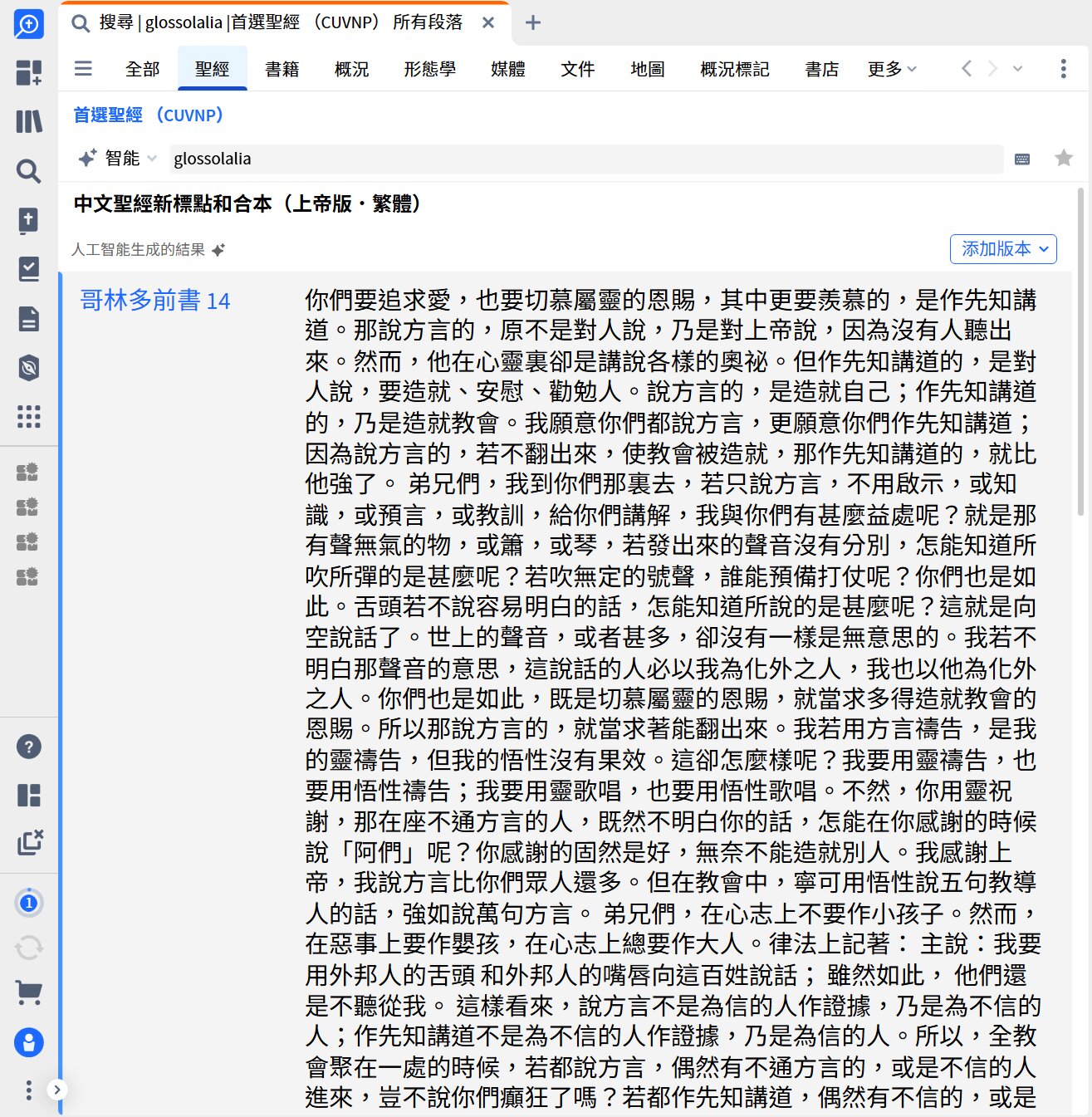
Task: Open the panel kebab options menu
Action: click(1063, 68)
